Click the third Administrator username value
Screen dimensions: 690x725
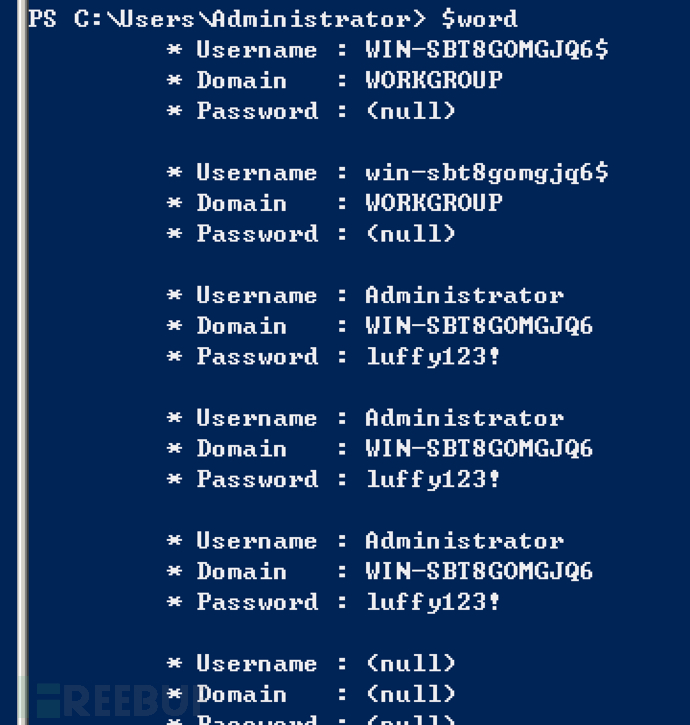pos(464,541)
